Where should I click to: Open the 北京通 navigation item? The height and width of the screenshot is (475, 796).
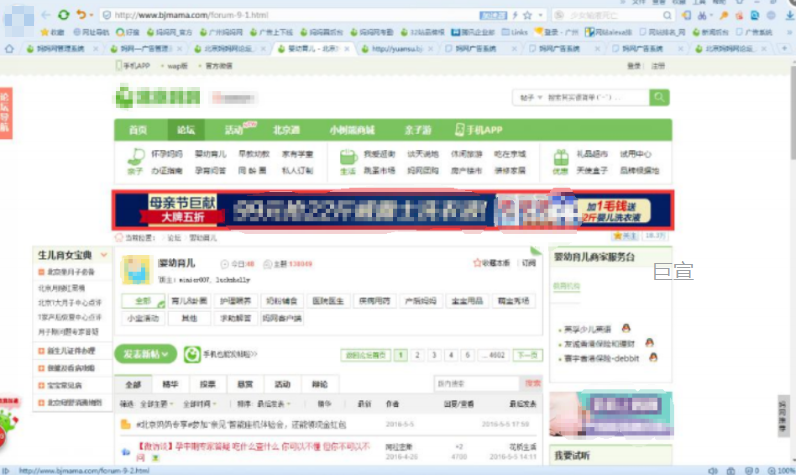click(x=286, y=130)
